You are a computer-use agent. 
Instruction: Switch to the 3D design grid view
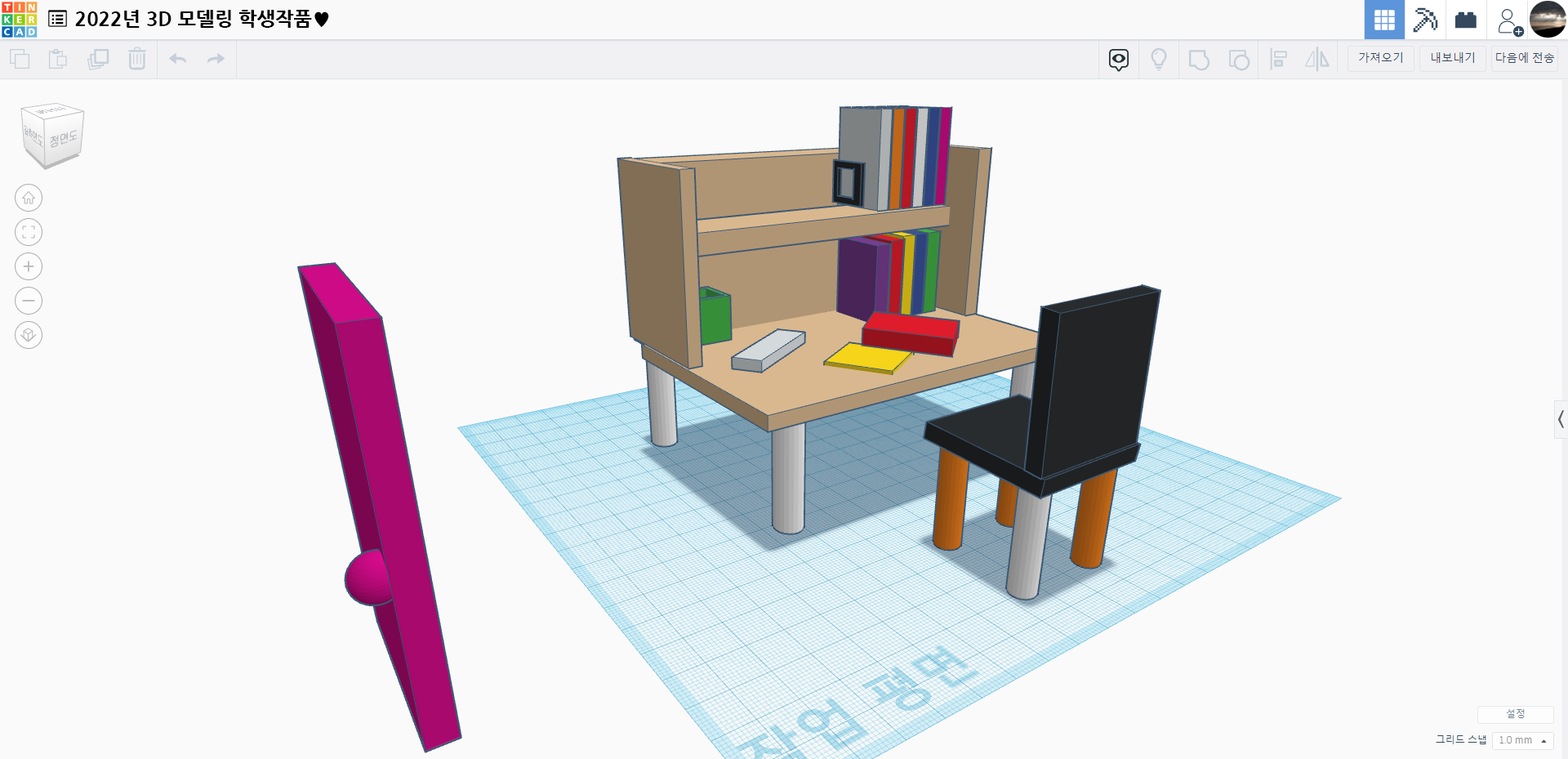(1384, 20)
